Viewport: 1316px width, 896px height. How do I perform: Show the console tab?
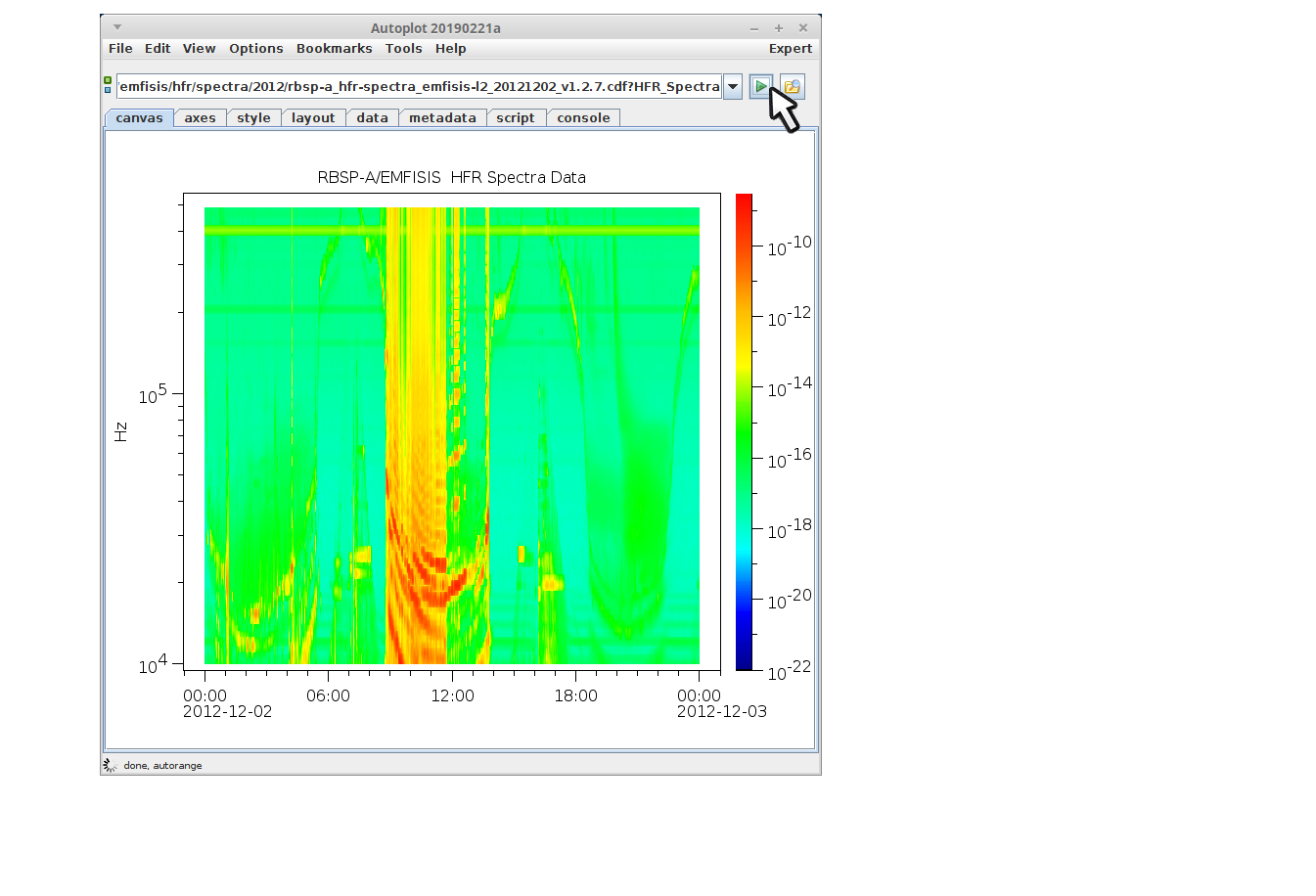[583, 118]
